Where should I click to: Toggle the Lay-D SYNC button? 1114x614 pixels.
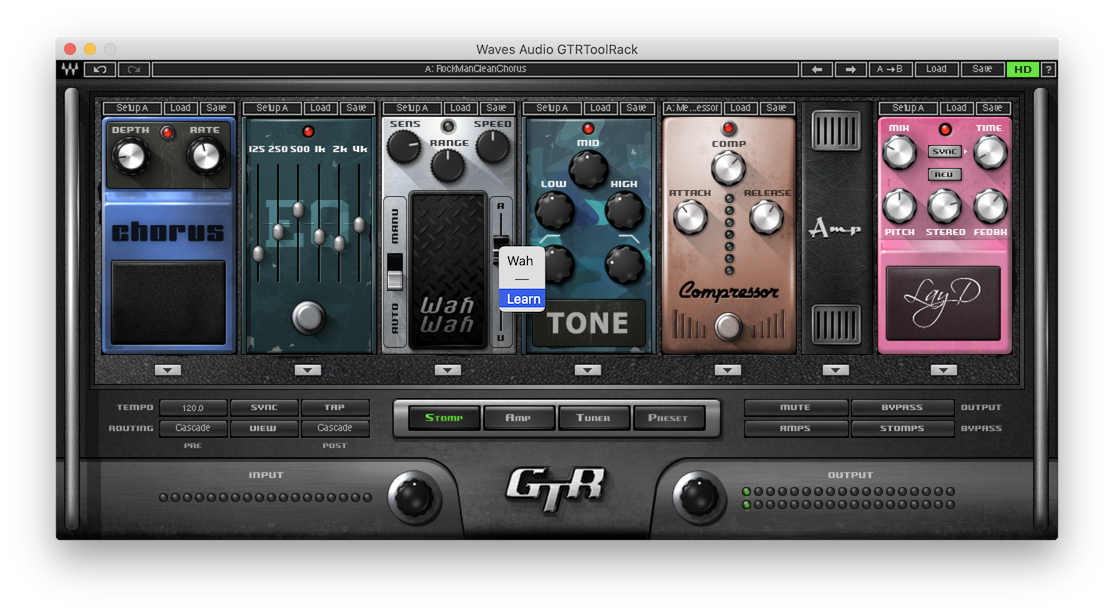tap(944, 151)
